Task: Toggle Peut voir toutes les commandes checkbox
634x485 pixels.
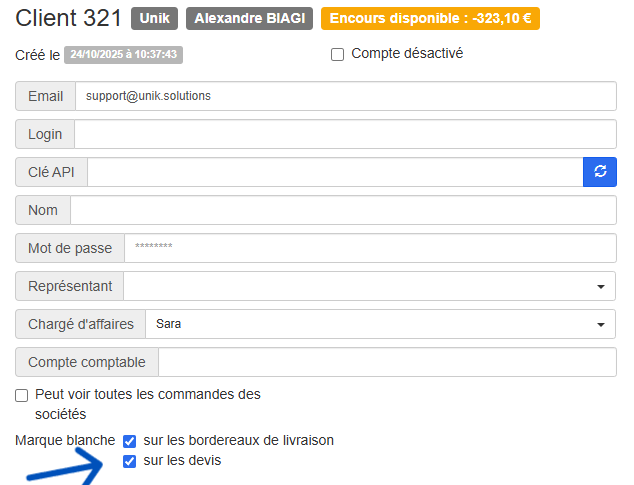Action: (x=22, y=395)
